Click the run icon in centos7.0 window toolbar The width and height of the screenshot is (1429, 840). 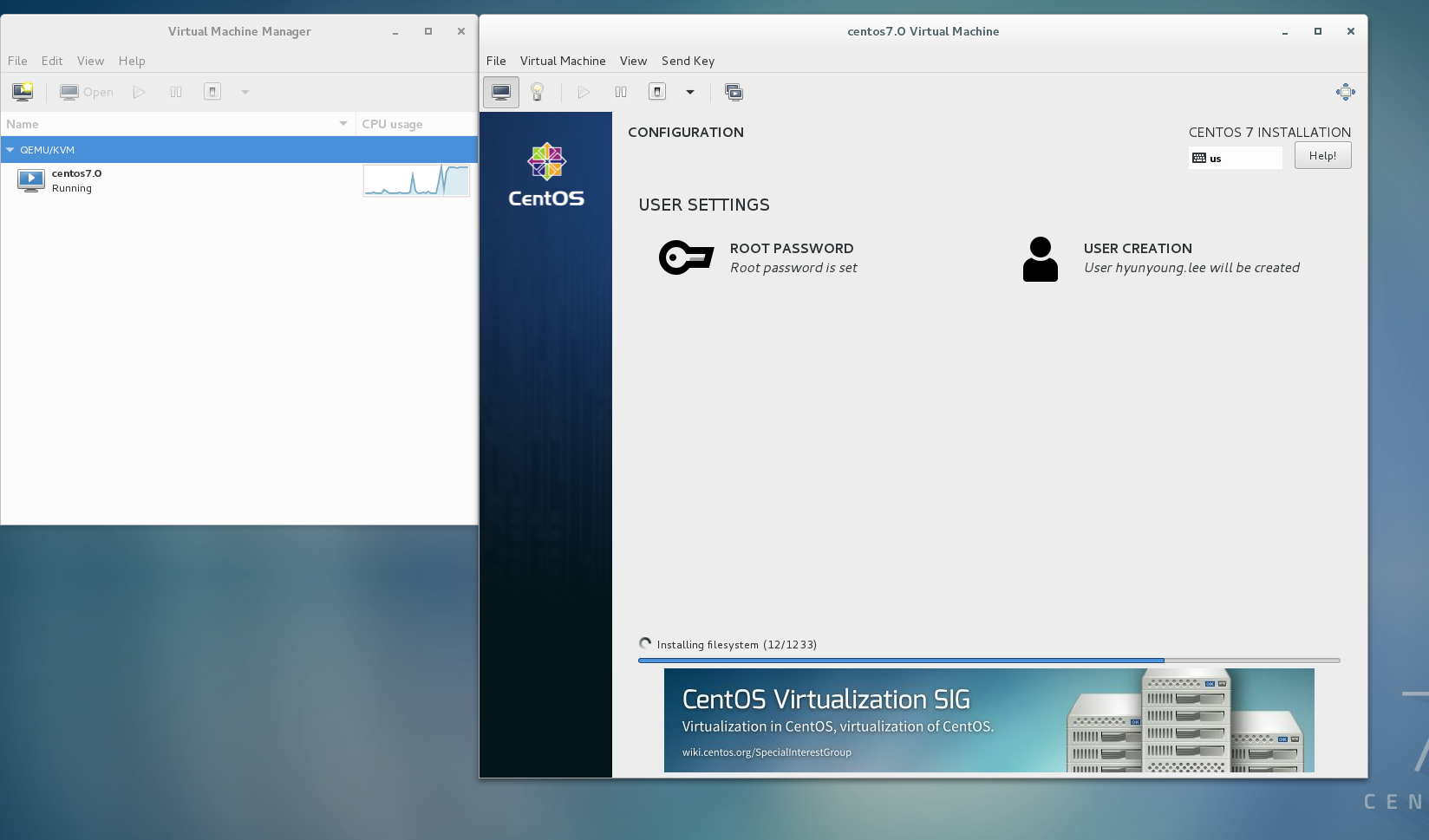click(x=584, y=92)
